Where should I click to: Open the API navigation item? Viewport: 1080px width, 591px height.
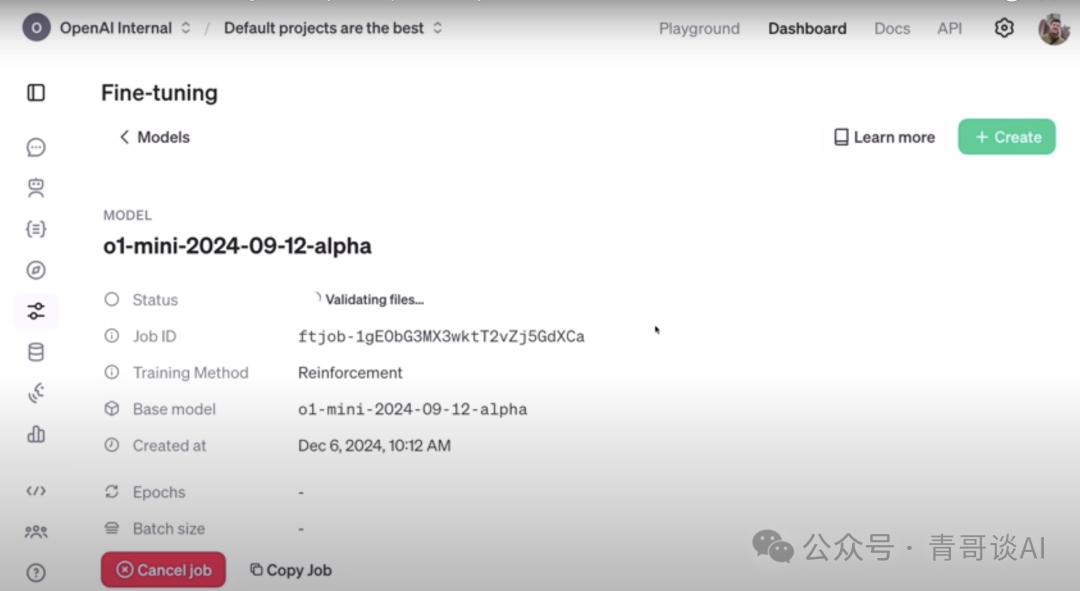(949, 28)
